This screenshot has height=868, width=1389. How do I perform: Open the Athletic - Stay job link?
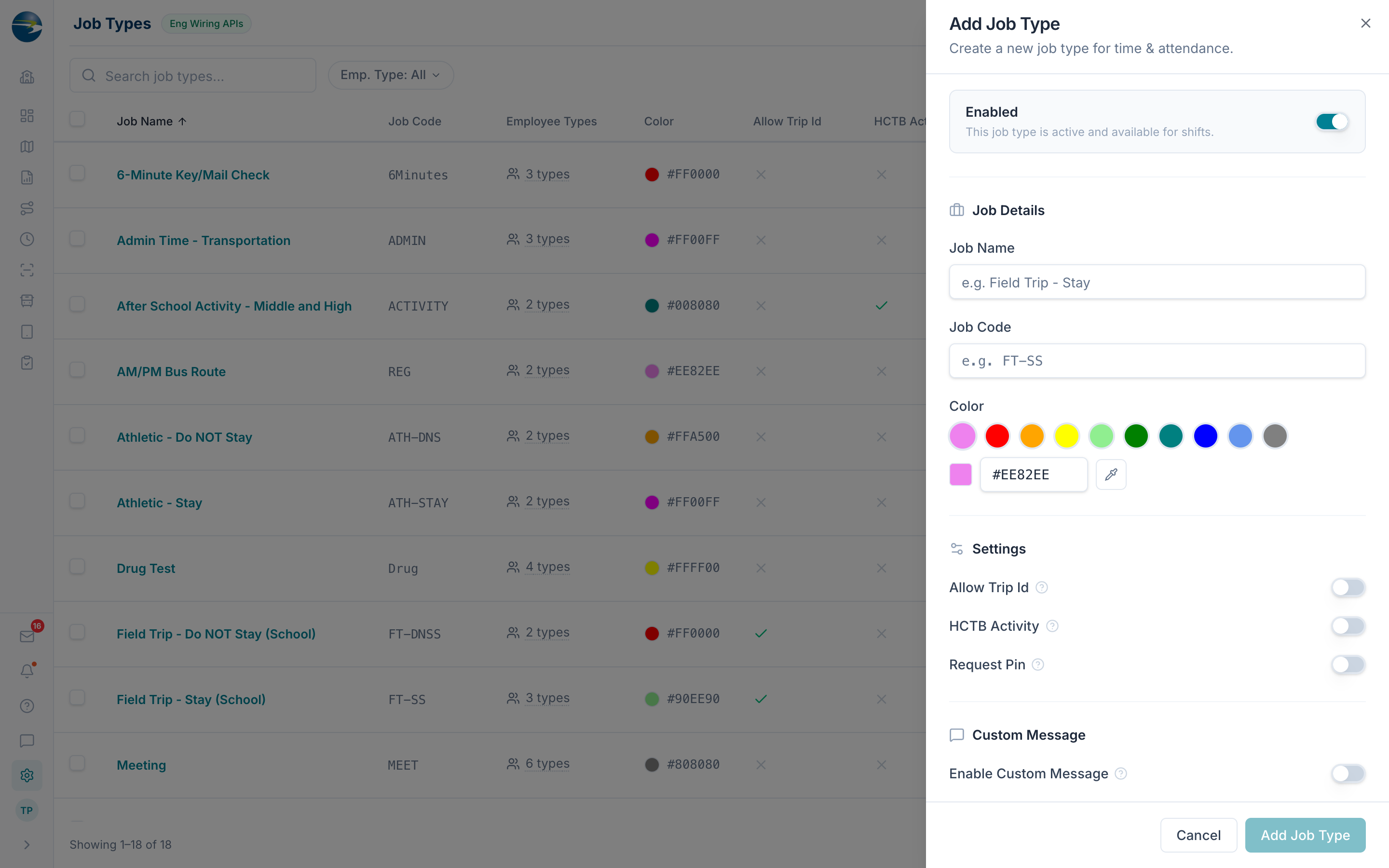(159, 502)
